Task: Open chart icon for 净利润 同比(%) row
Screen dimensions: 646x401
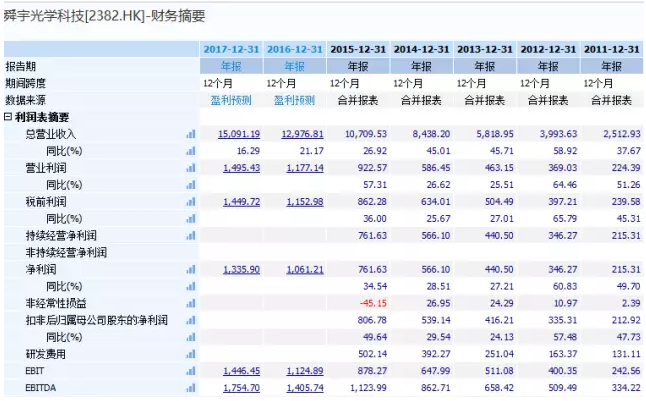Action: coord(191,286)
